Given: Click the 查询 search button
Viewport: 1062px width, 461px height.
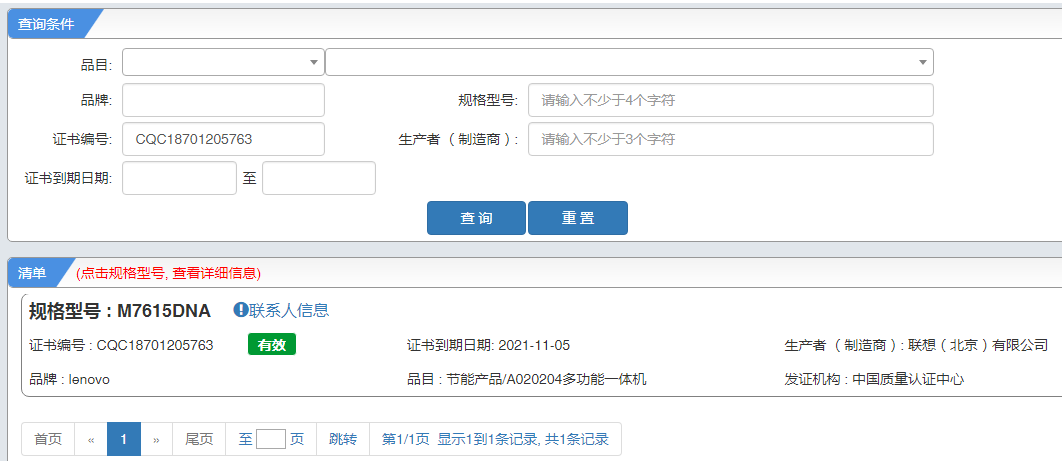Looking at the screenshot, I should click(x=476, y=218).
